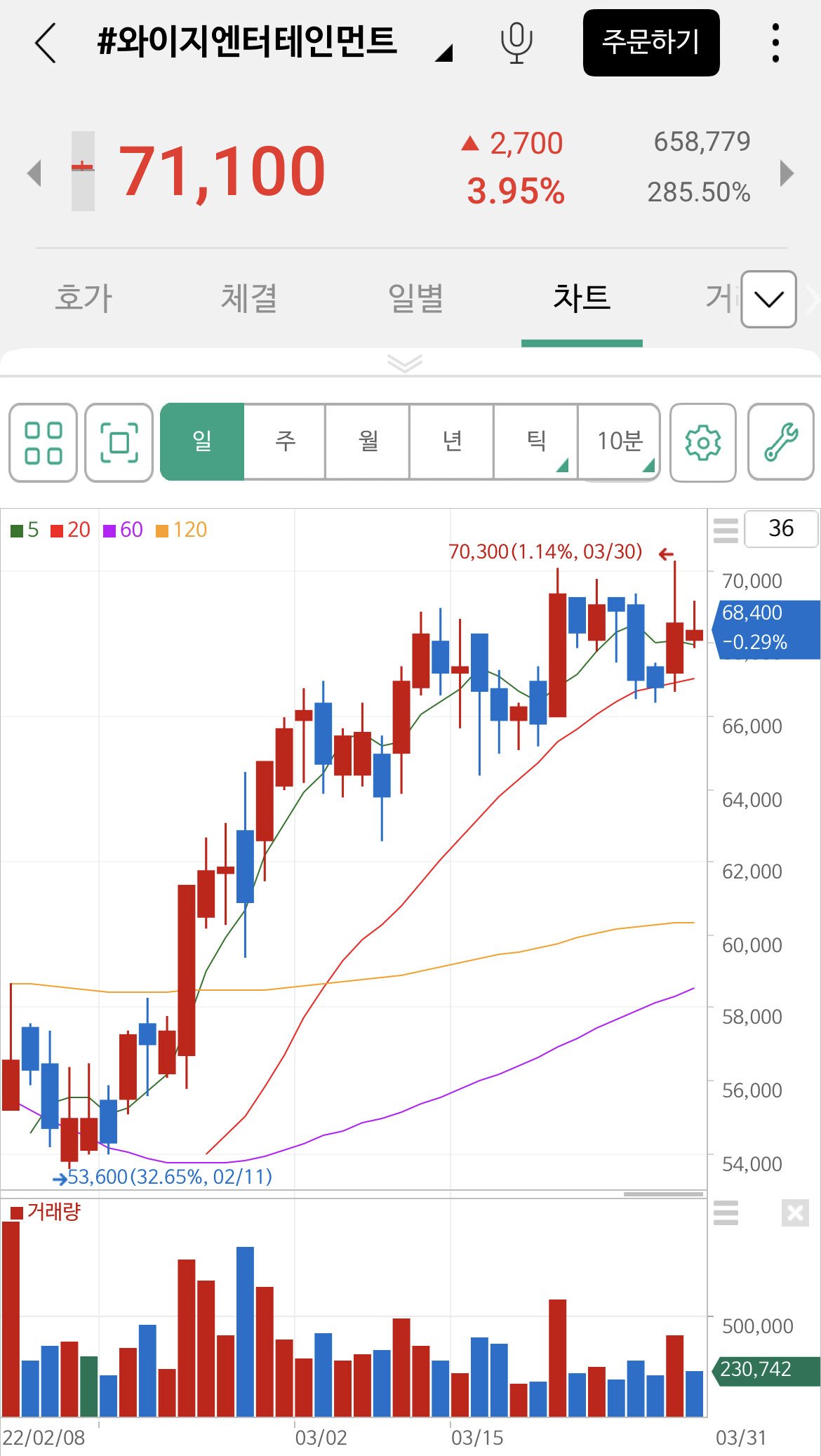Toggle the 120-day moving average legend
This screenshot has width=821, height=1456.
coord(181,530)
